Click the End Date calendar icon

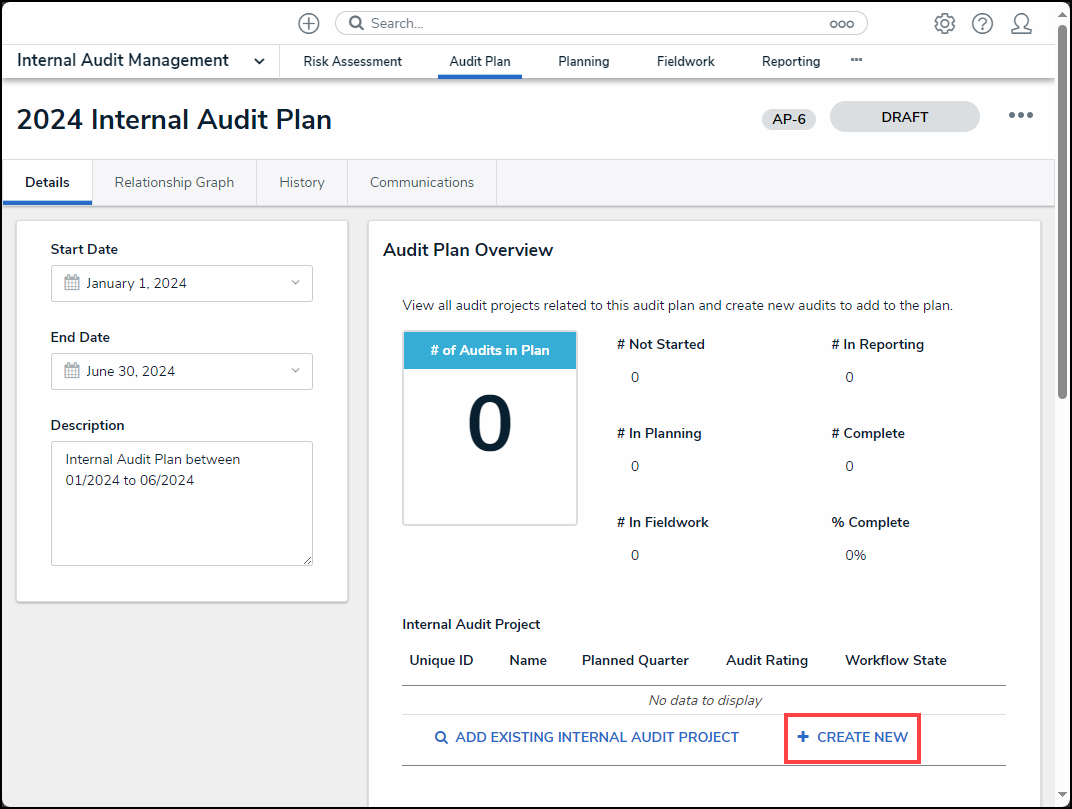pyautogui.click(x=72, y=371)
